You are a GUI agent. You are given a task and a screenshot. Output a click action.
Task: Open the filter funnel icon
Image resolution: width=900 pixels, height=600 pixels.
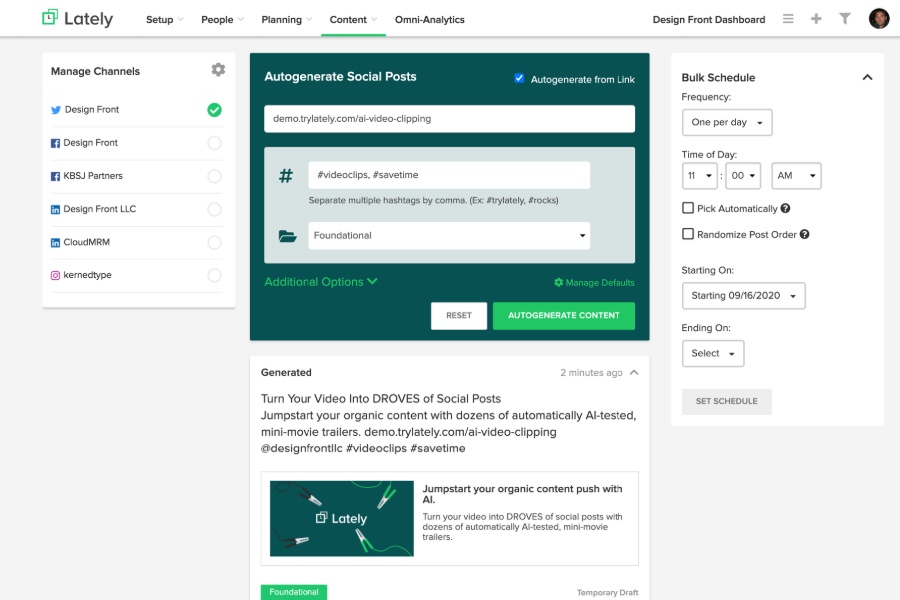tap(845, 19)
